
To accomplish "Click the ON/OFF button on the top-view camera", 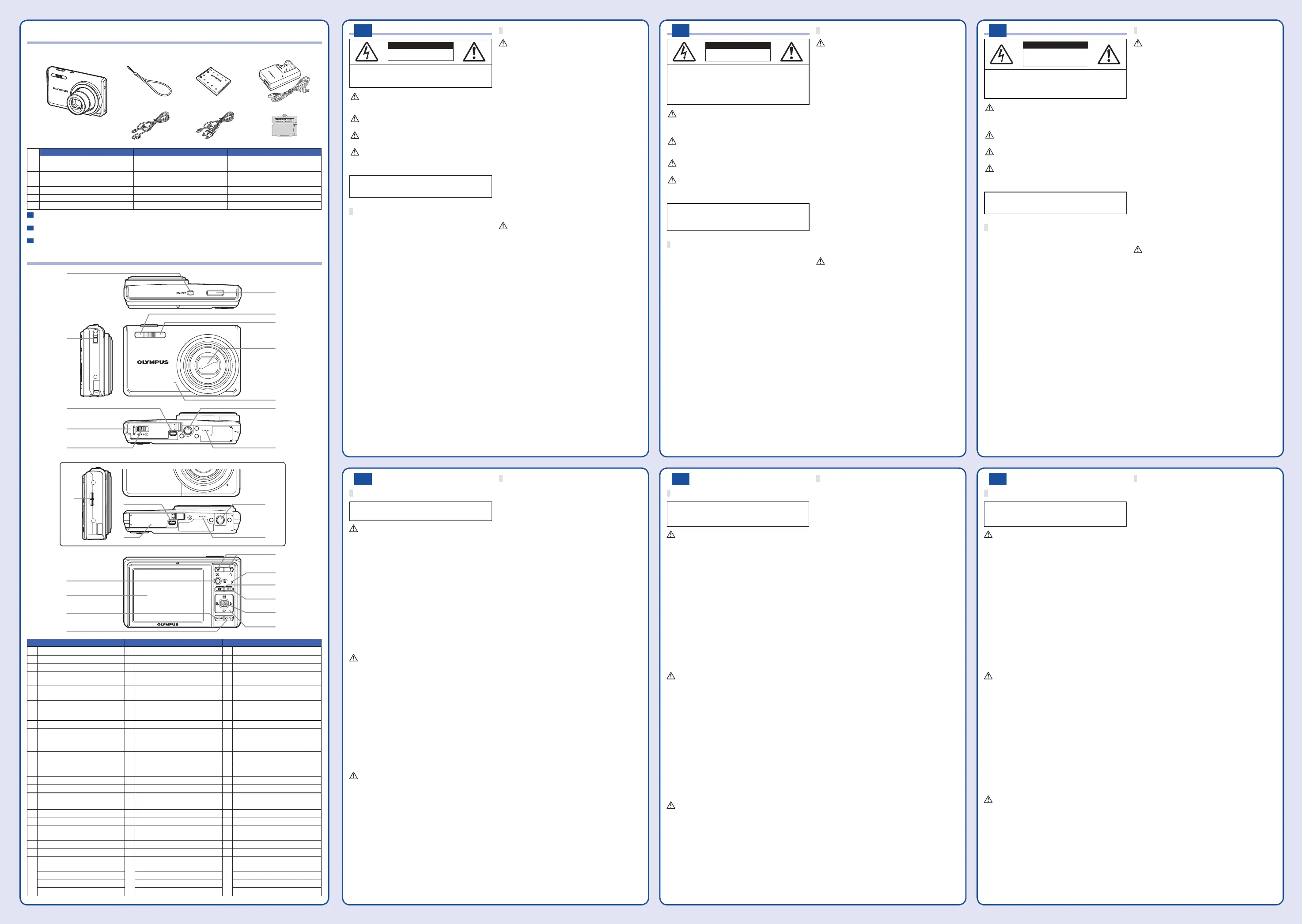I will (x=191, y=293).
